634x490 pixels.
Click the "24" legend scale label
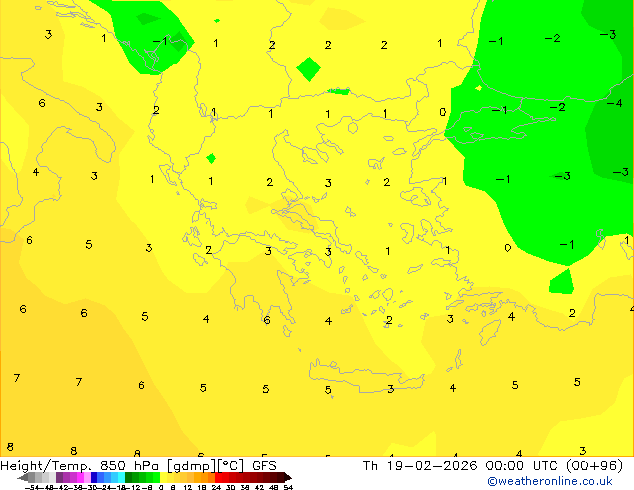tap(216, 487)
